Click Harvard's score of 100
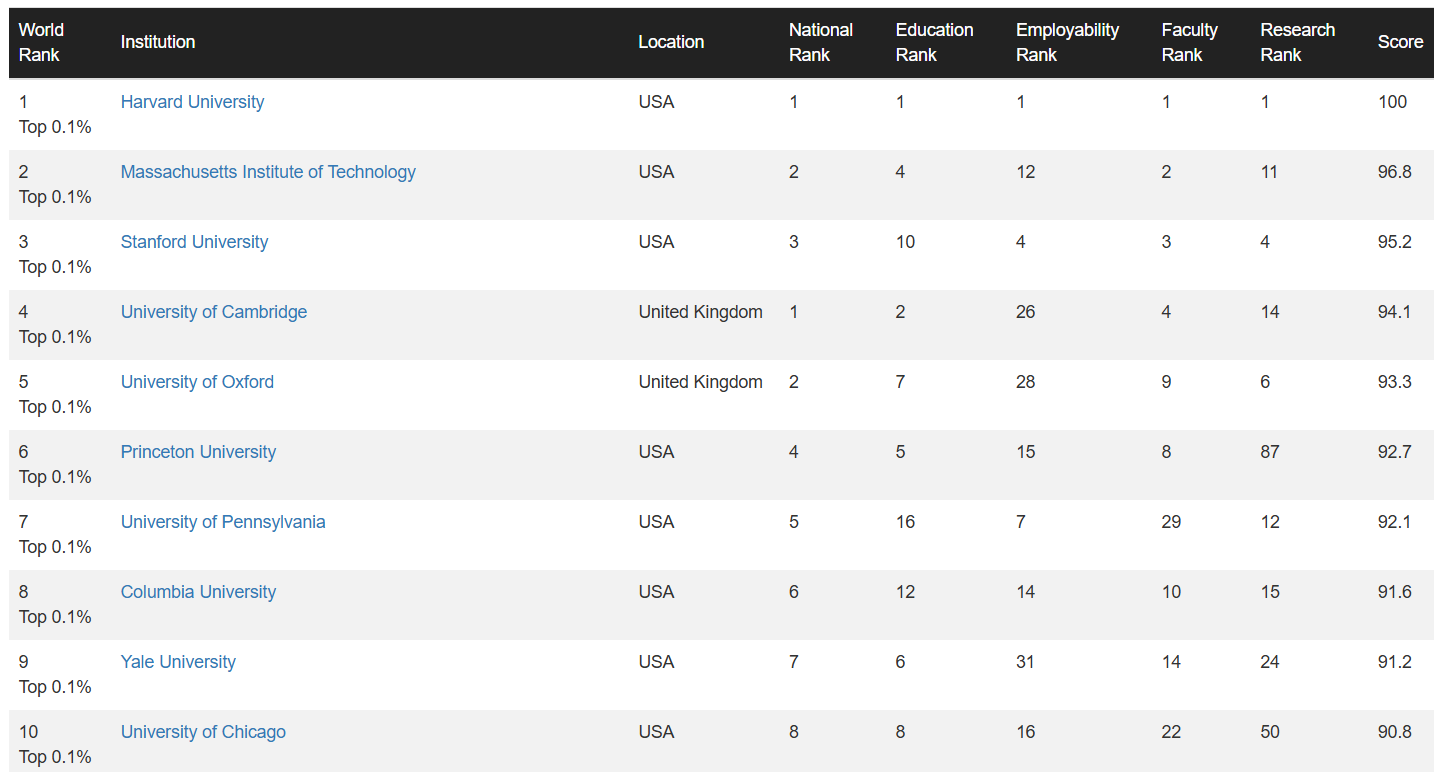 click(x=1392, y=102)
